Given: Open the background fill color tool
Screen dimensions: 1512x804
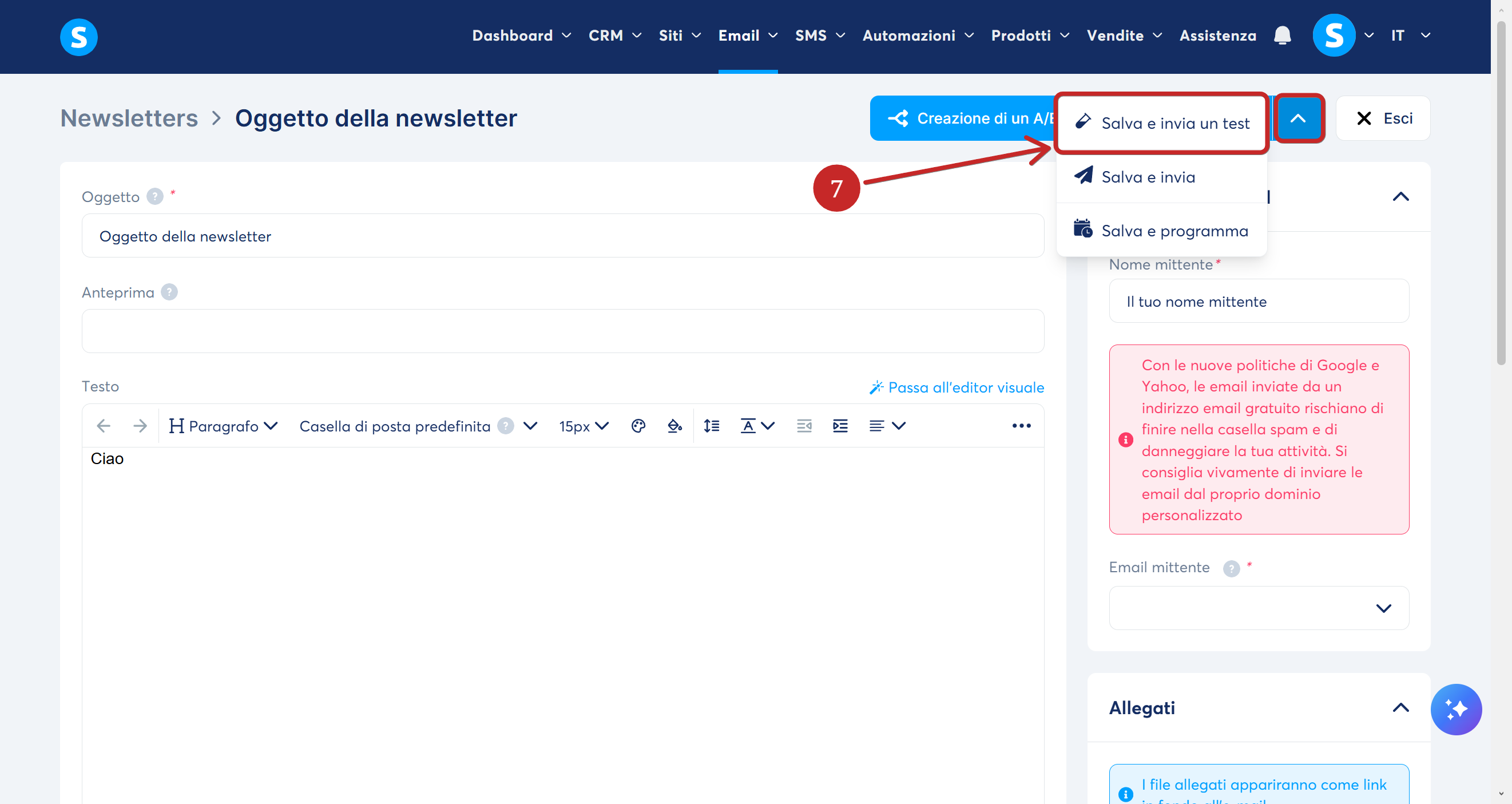Looking at the screenshot, I should (674, 426).
